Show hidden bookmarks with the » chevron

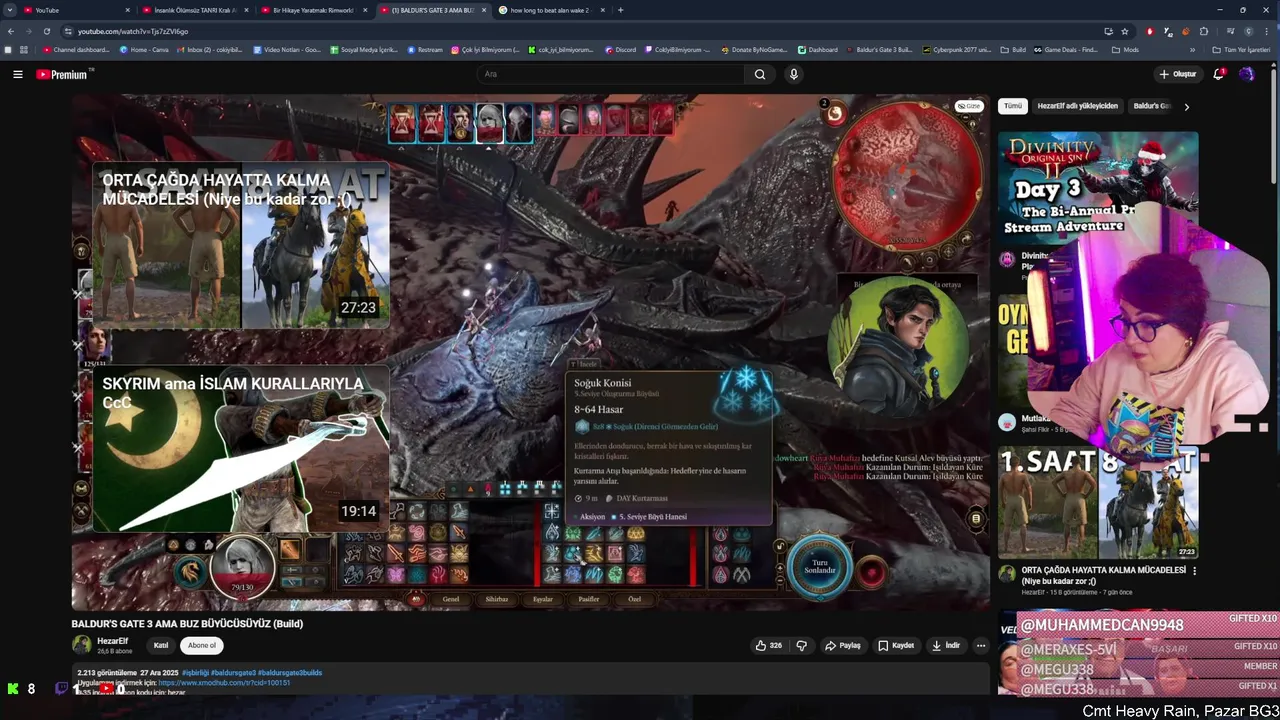coord(1192,49)
